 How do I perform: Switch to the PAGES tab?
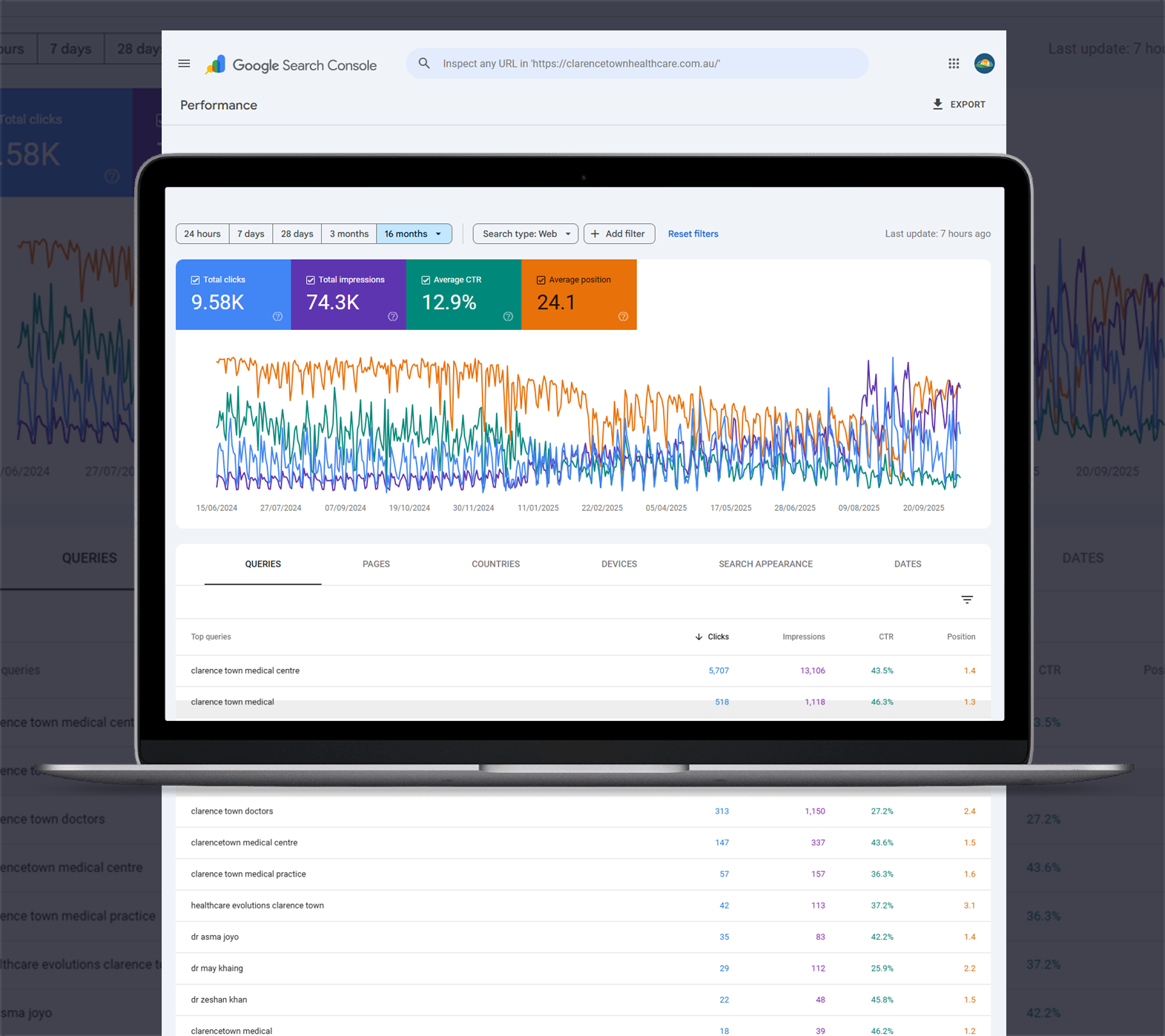[x=376, y=564]
